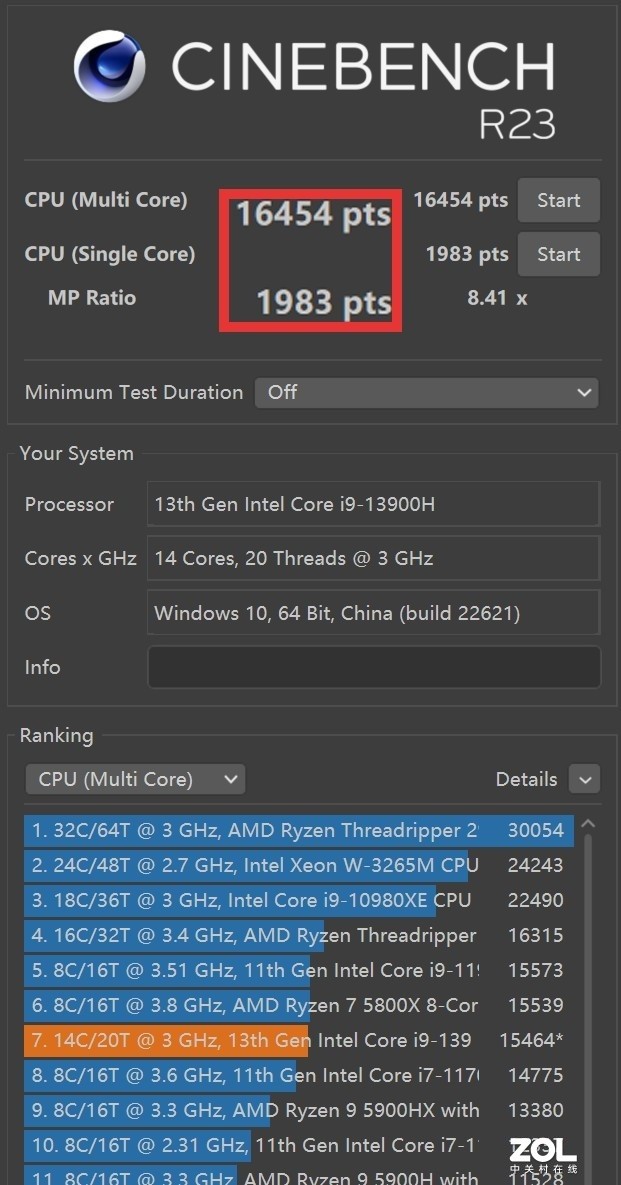This screenshot has width=621, height=1185.
Task: Click the 1983 pts single core score beside Start
Action: pyautogui.click(x=467, y=255)
